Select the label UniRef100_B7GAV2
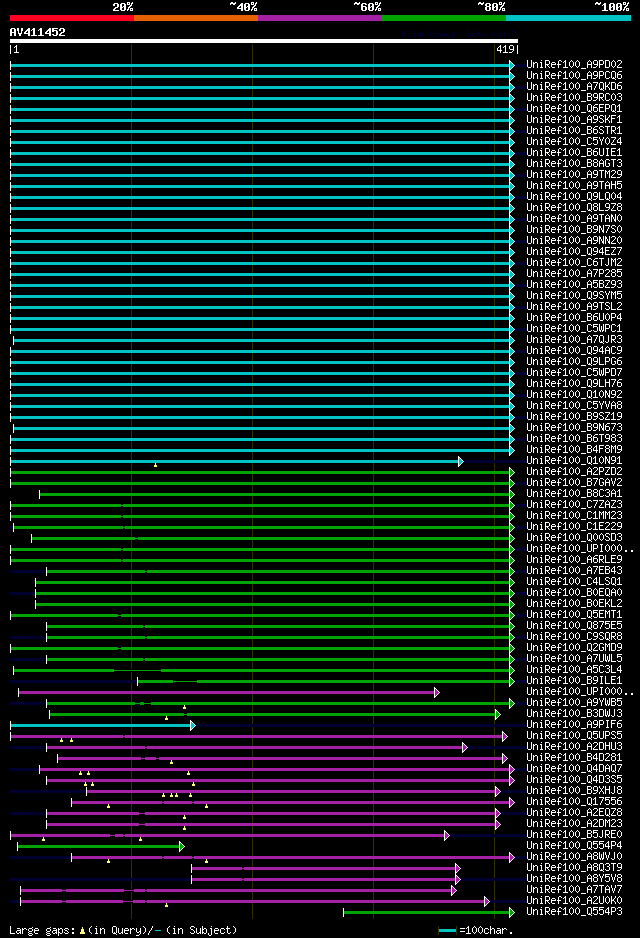 pos(574,482)
